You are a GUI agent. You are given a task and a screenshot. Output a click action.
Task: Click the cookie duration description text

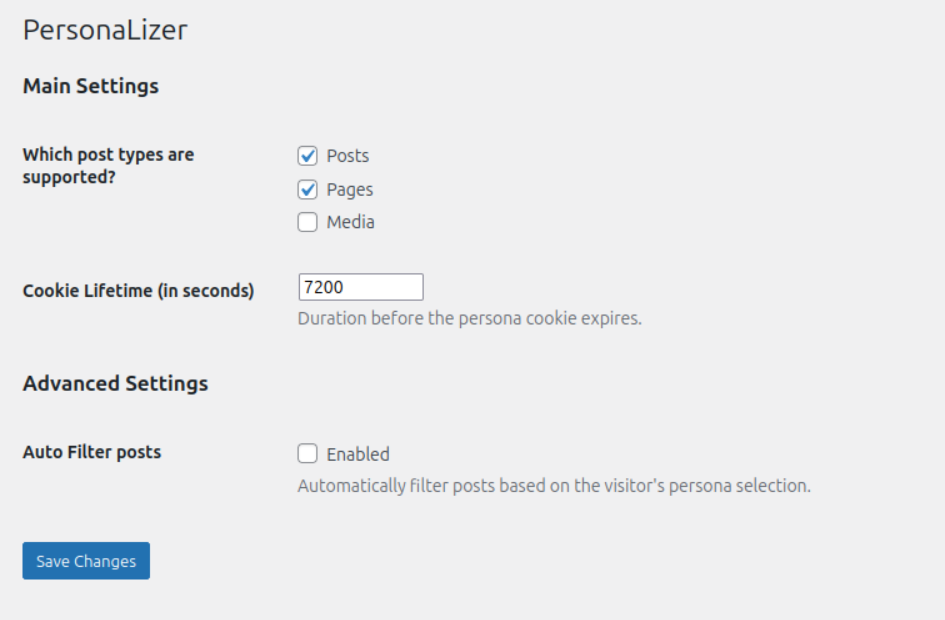(469, 319)
